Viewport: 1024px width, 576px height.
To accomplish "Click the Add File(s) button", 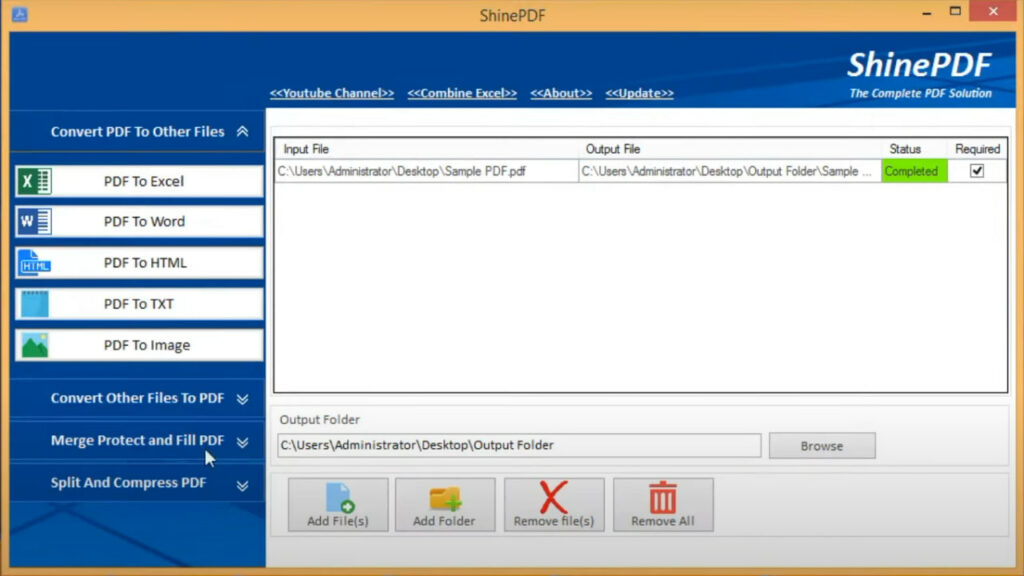I will [x=338, y=504].
